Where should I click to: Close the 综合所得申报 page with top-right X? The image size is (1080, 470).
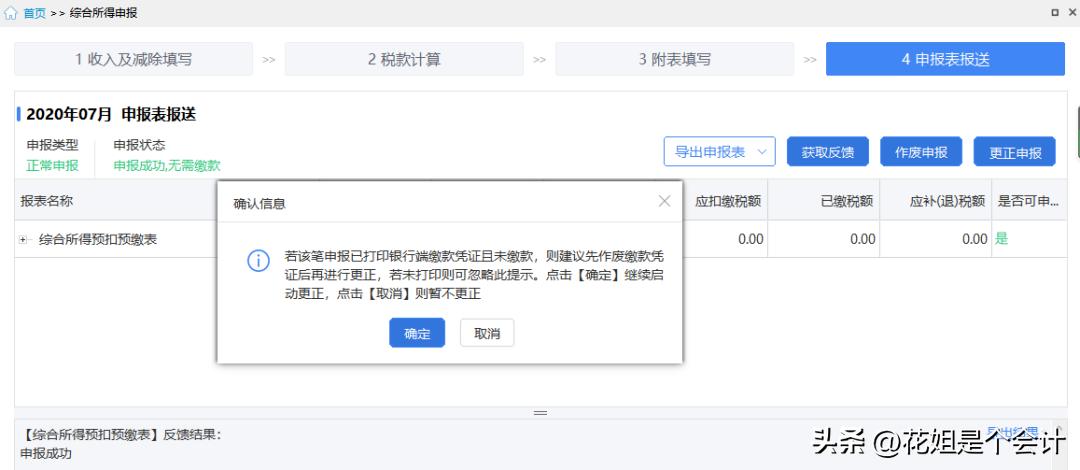(1070, 13)
